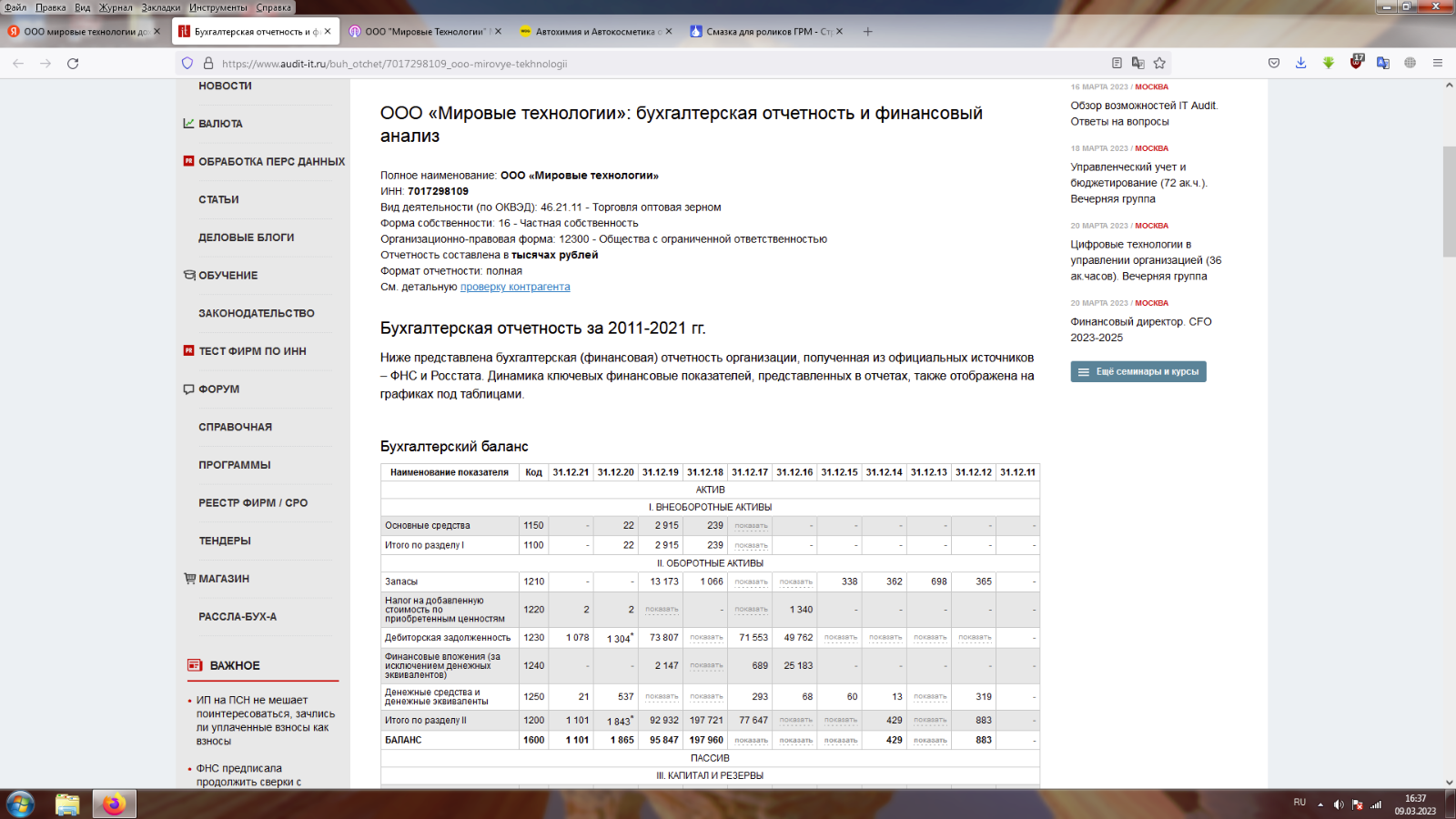Click the padlock site security icon
This screenshot has width=1456, height=819.
208,64
